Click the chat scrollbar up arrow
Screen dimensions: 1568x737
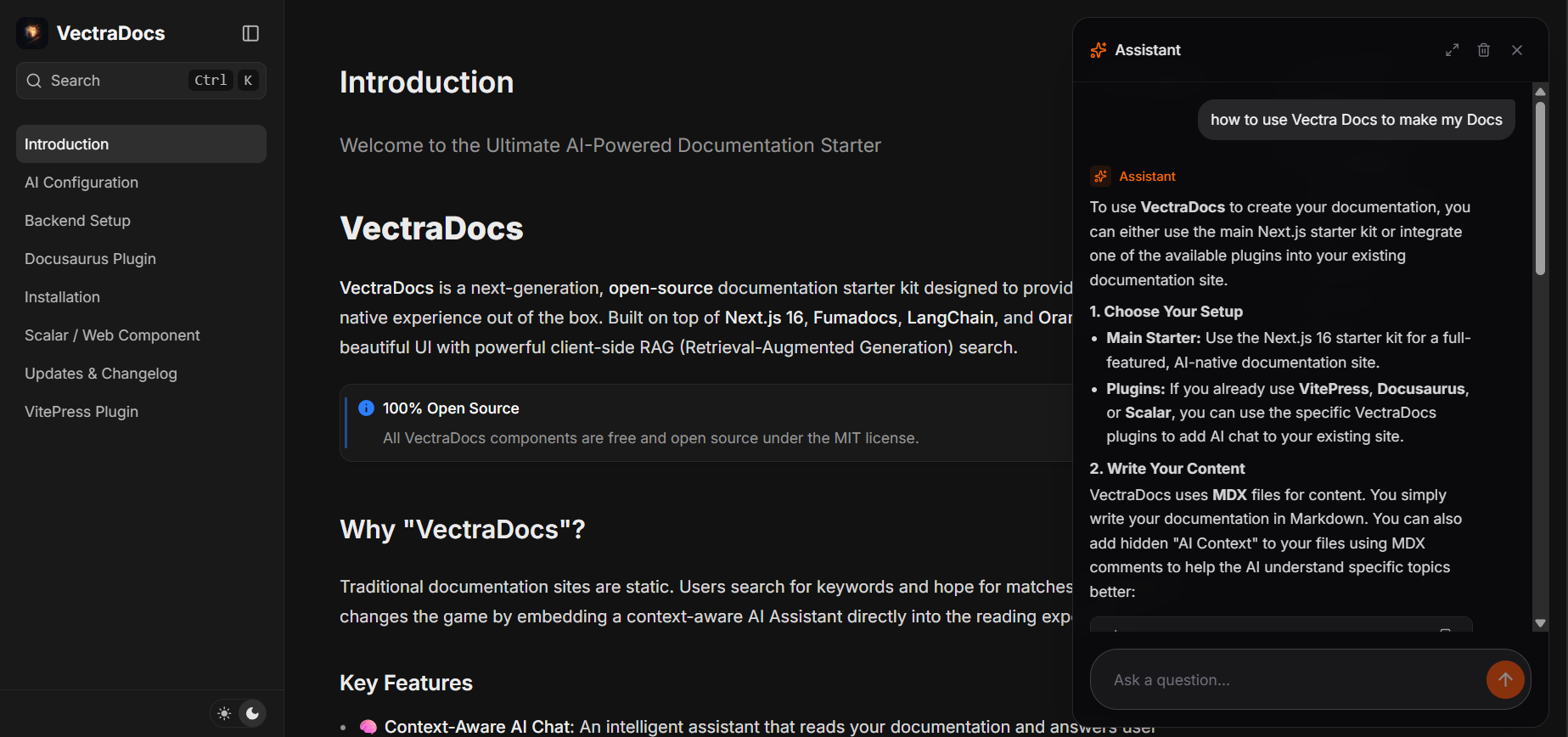1540,92
